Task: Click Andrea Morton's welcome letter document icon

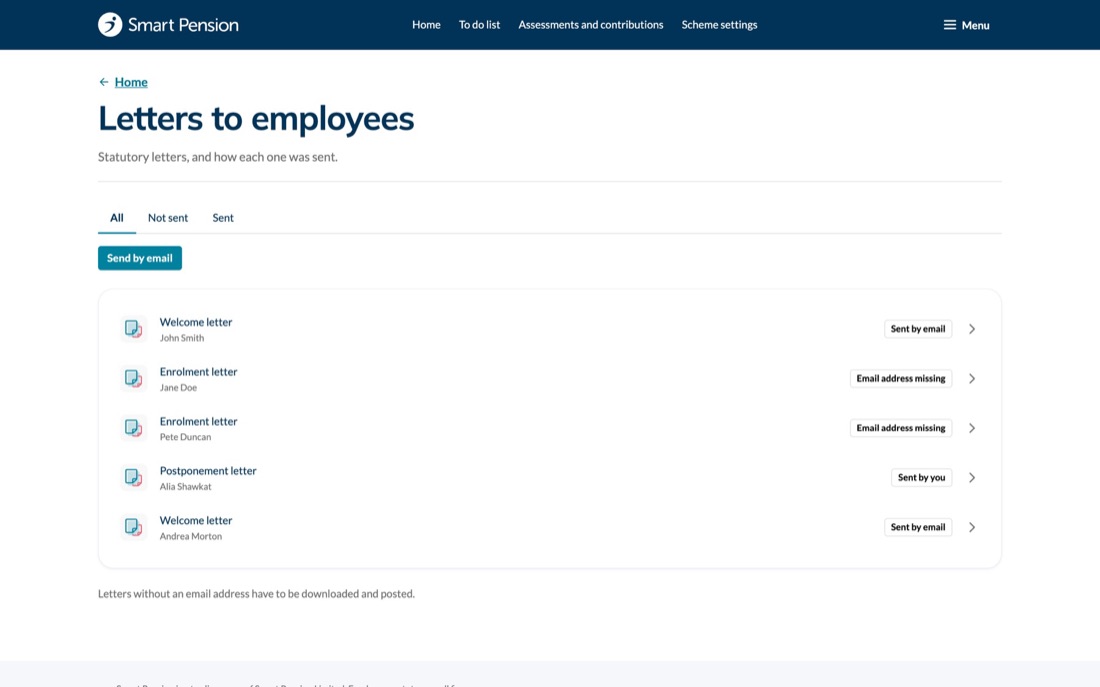Action: (x=133, y=527)
